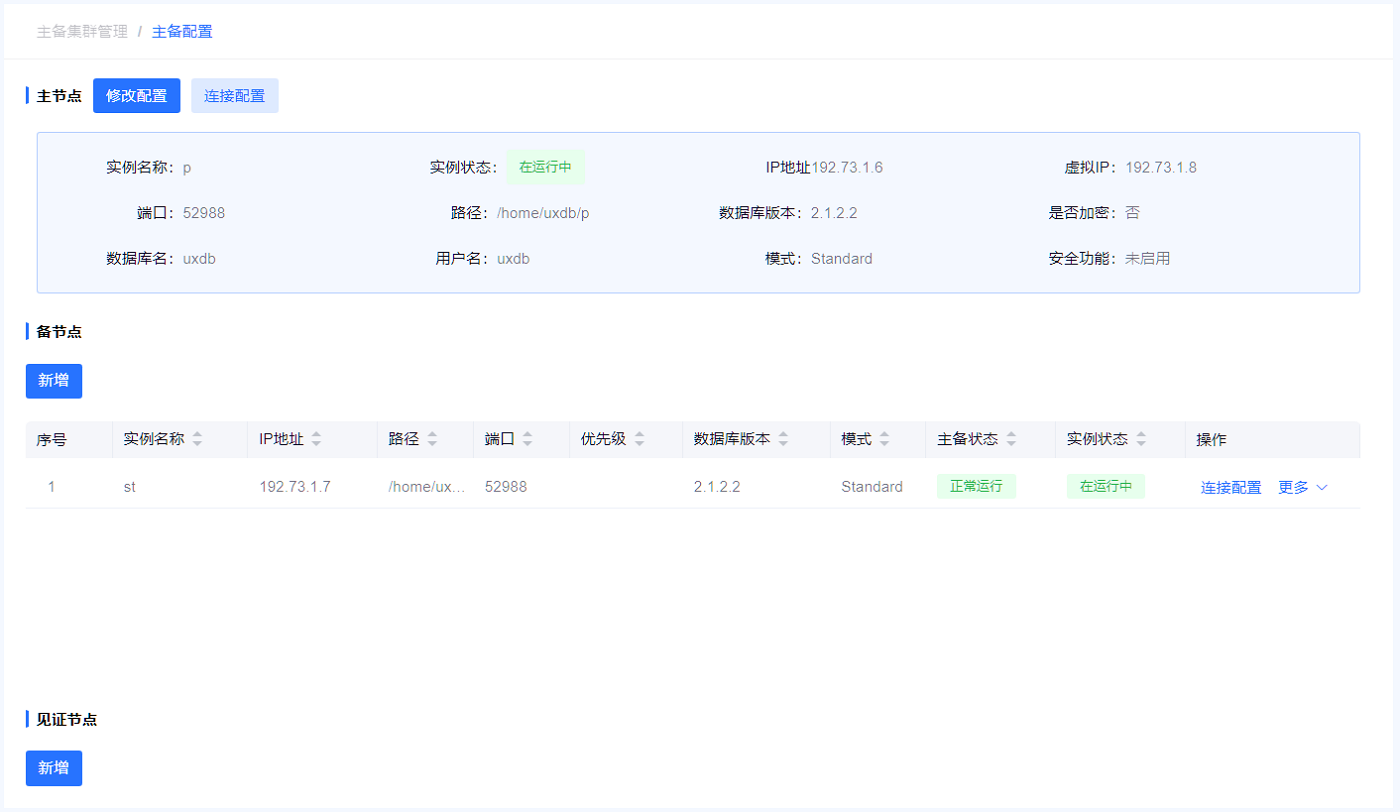This screenshot has width=1400, height=812.
Task: Sort by 端口 column arrows
Action: tap(527, 439)
